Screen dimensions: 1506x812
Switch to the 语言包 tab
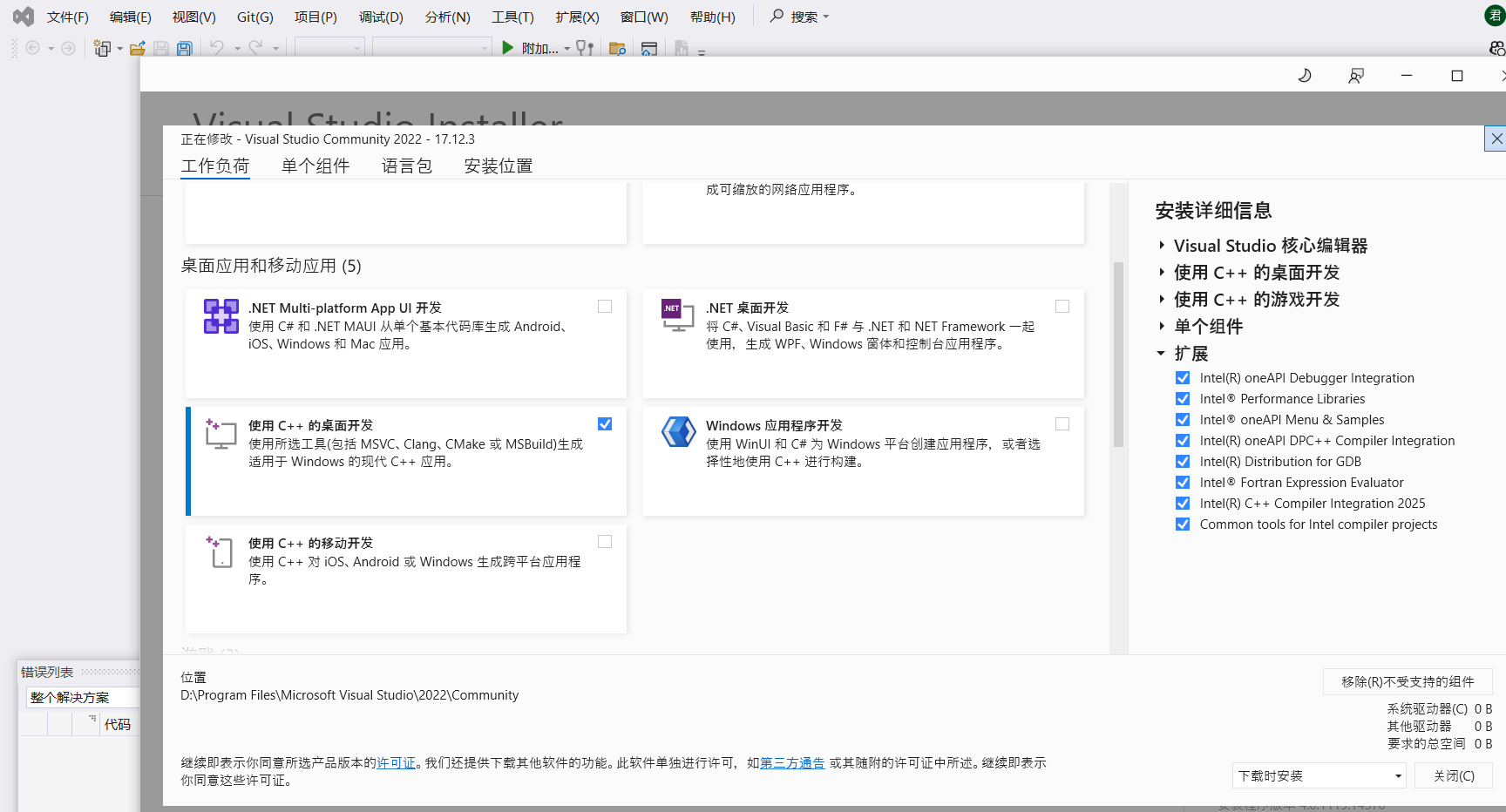click(x=407, y=166)
